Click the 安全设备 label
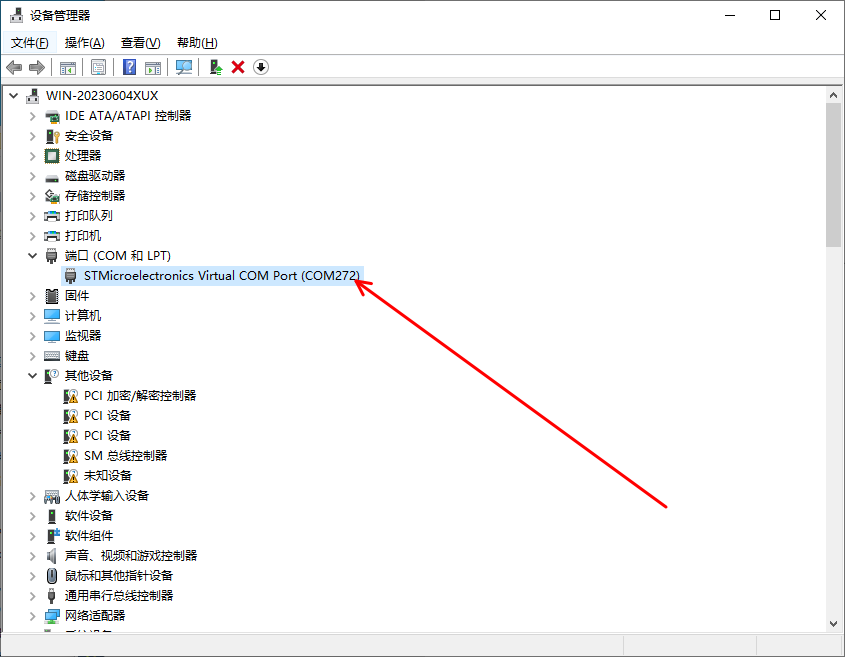 [x=88, y=136]
